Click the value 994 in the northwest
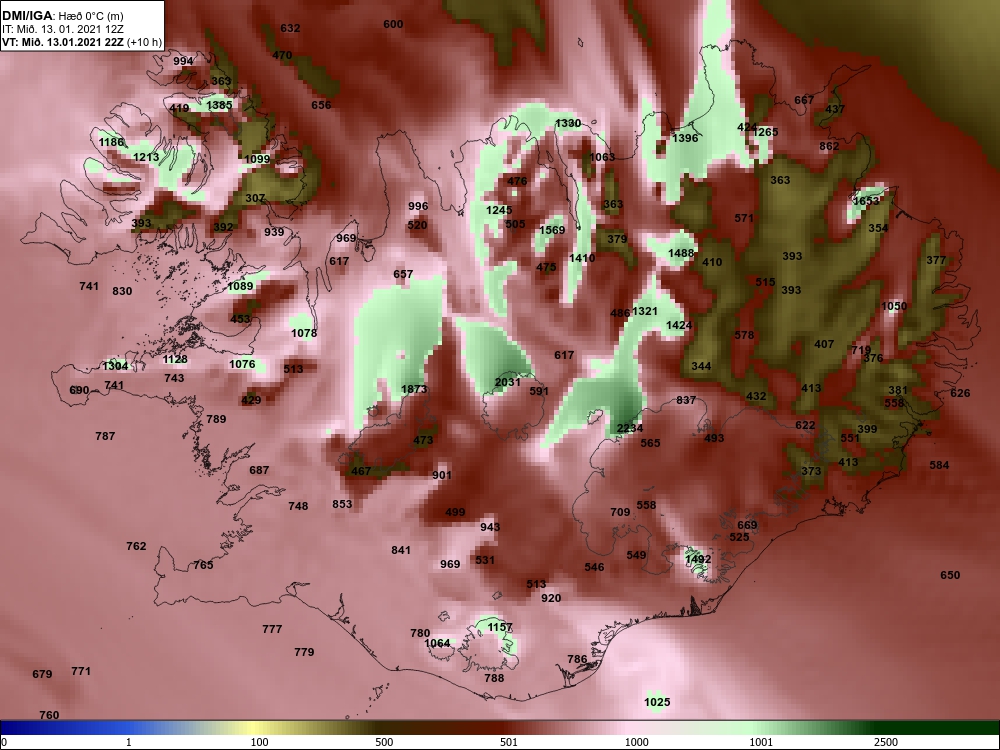 [x=183, y=61]
